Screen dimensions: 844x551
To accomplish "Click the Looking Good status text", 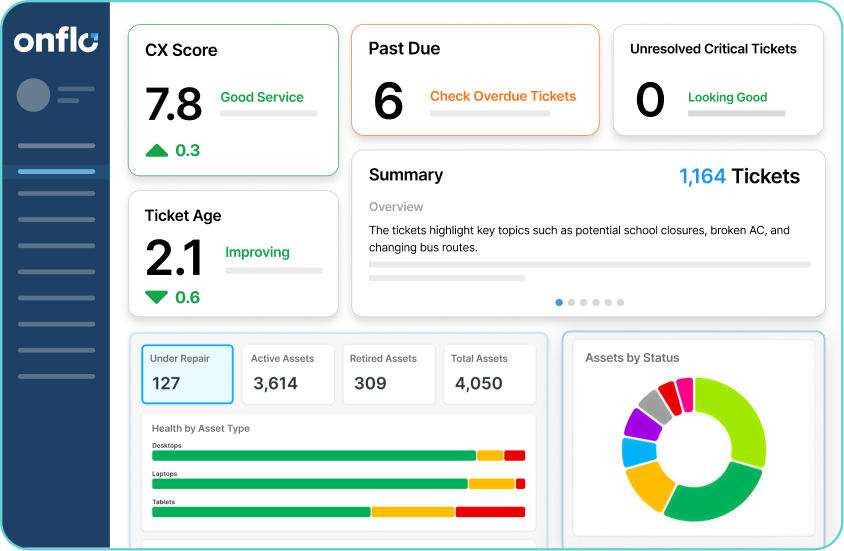I will click(727, 97).
